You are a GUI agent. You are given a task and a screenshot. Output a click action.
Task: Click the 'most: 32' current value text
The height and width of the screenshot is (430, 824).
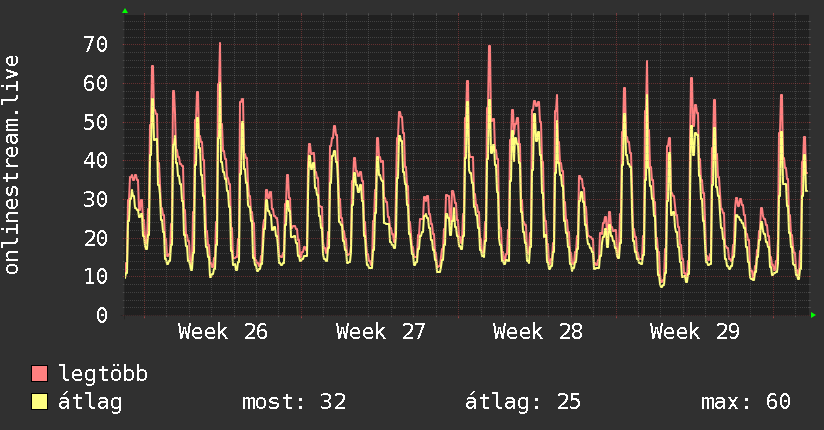coord(294,402)
